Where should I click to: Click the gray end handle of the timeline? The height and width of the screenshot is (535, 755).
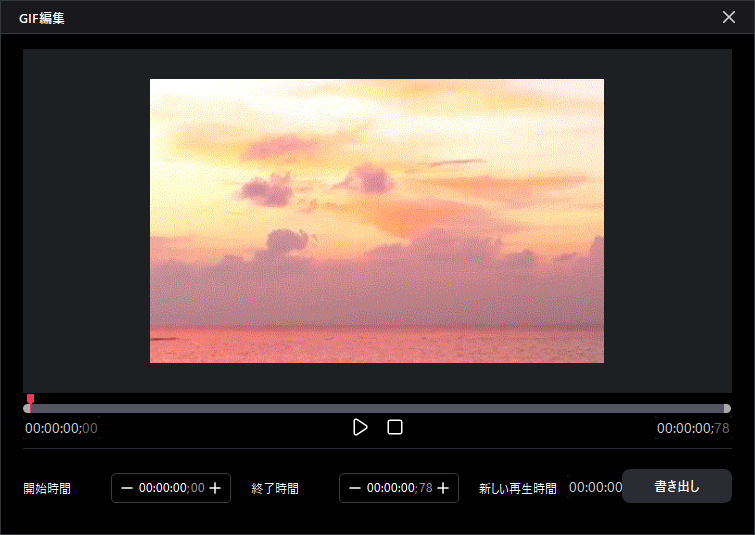pyautogui.click(x=726, y=408)
